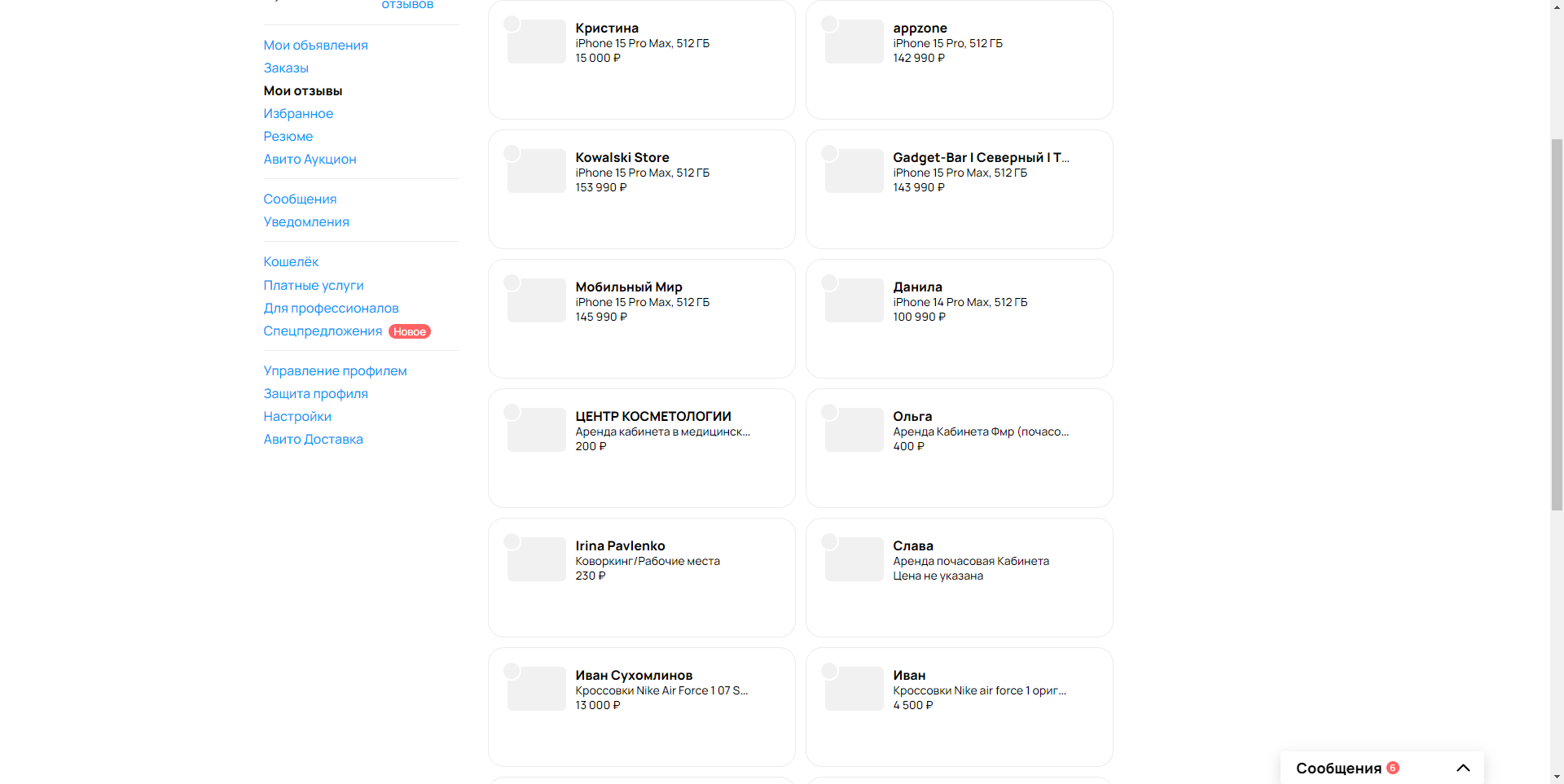Screen dimensions: 1564x784
Task: Go to 'Заказы' in the sidebar
Action: click(286, 68)
